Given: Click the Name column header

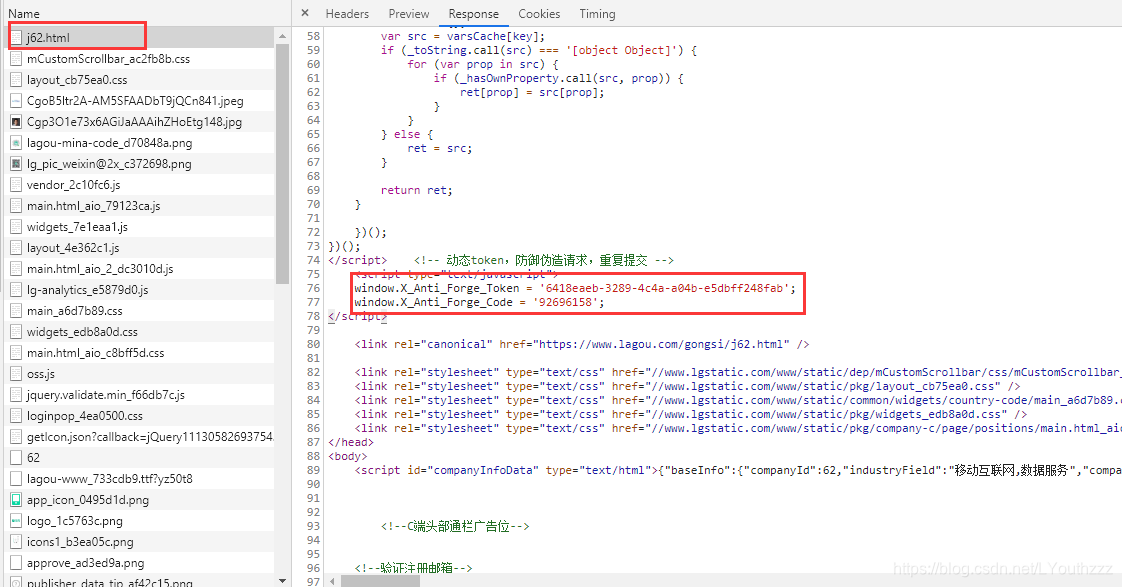Looking at the screenshot, I should click(x=24, y=14).
